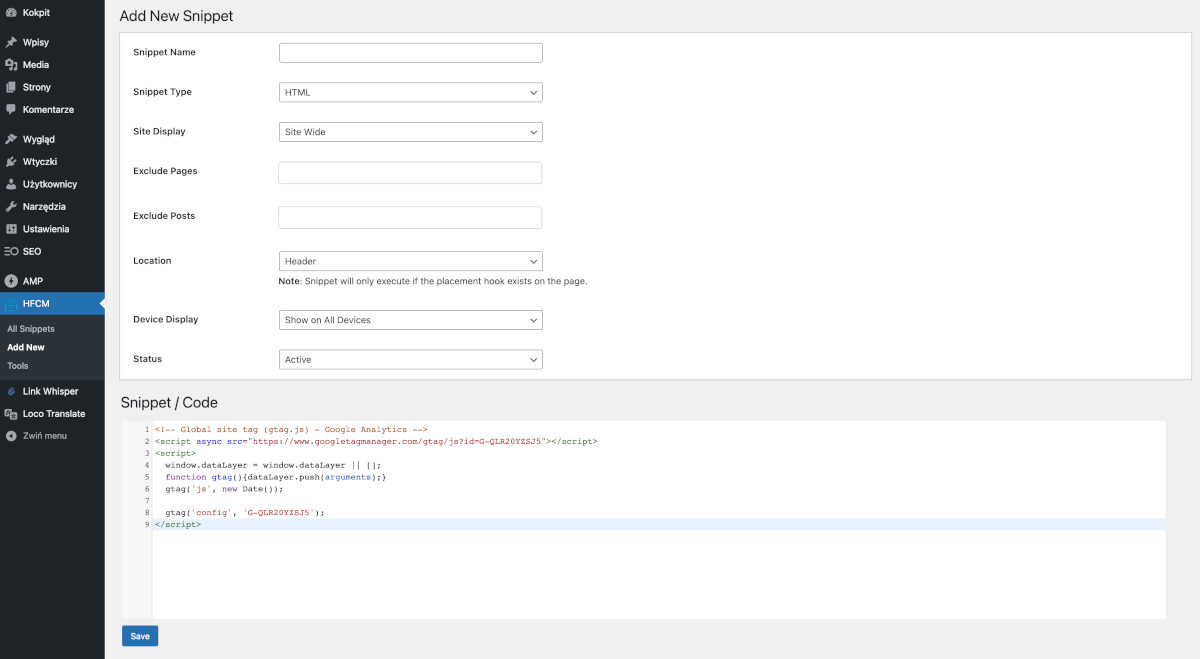Click the Zwiń menu collapse icon
Viewport: 1200px width, 659px height.
coord(11,436)
